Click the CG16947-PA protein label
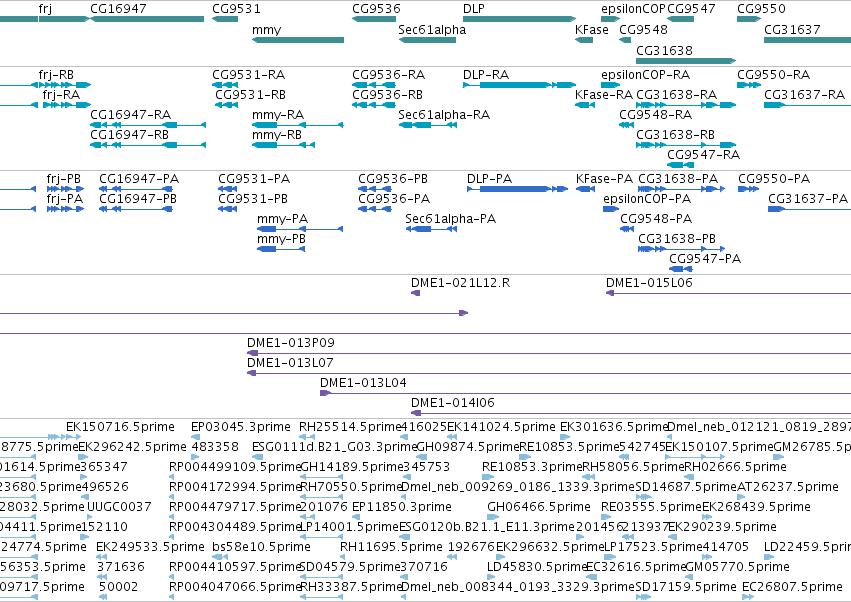Image resolution: width=851 pixels, height=602 pixels. coord(139,179)
